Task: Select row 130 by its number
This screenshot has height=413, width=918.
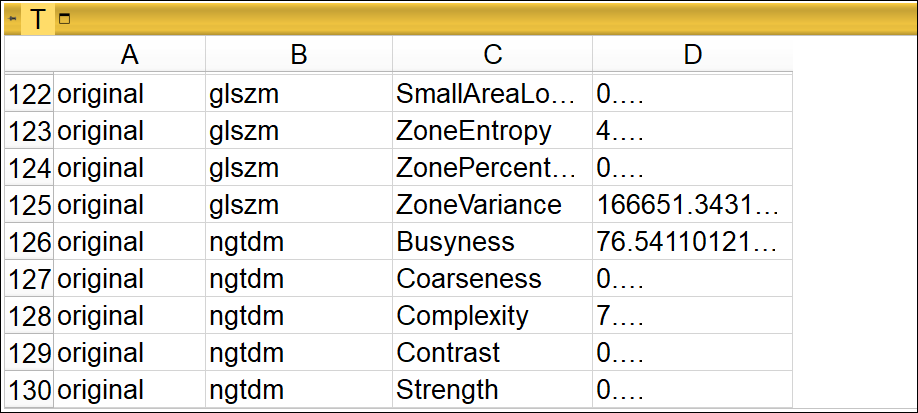Action: (x=29, y=389)
